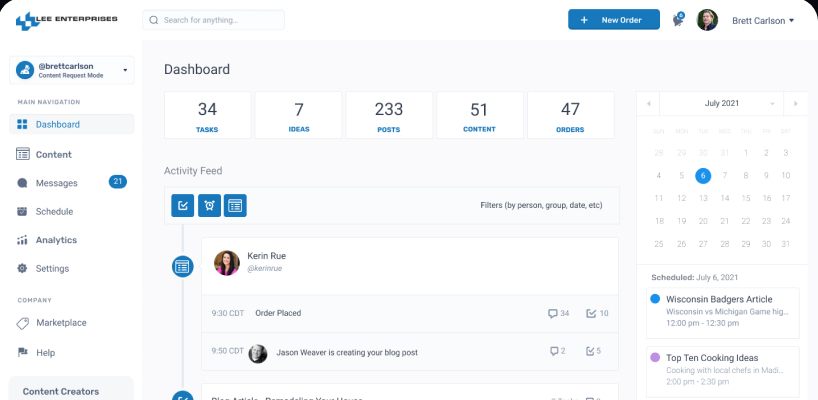The height and width of the screenshot is (400, 818).
Task: Toggle the alarm clock feed filter
Action: pyautogui.click(x=209, y=205)
